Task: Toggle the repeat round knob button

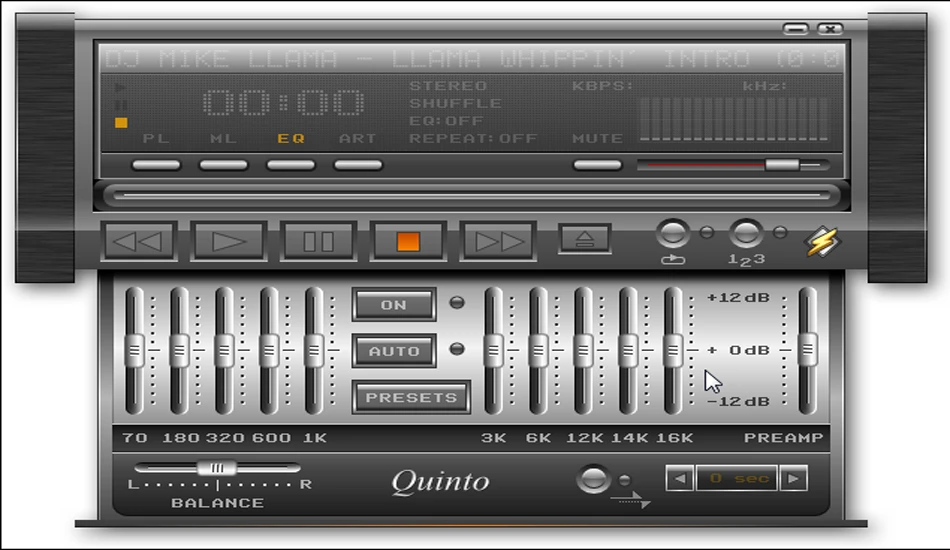Action: click(673, 233)
